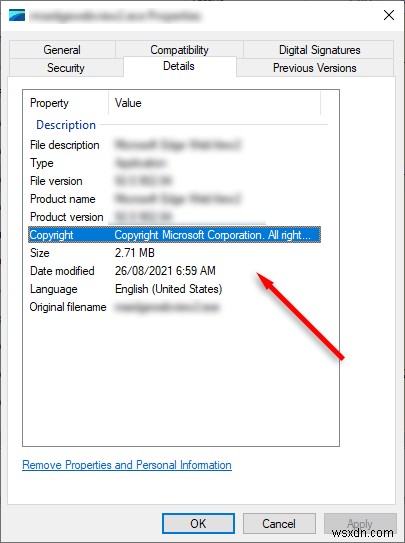Select the Details tab

[x=179, y=66]
